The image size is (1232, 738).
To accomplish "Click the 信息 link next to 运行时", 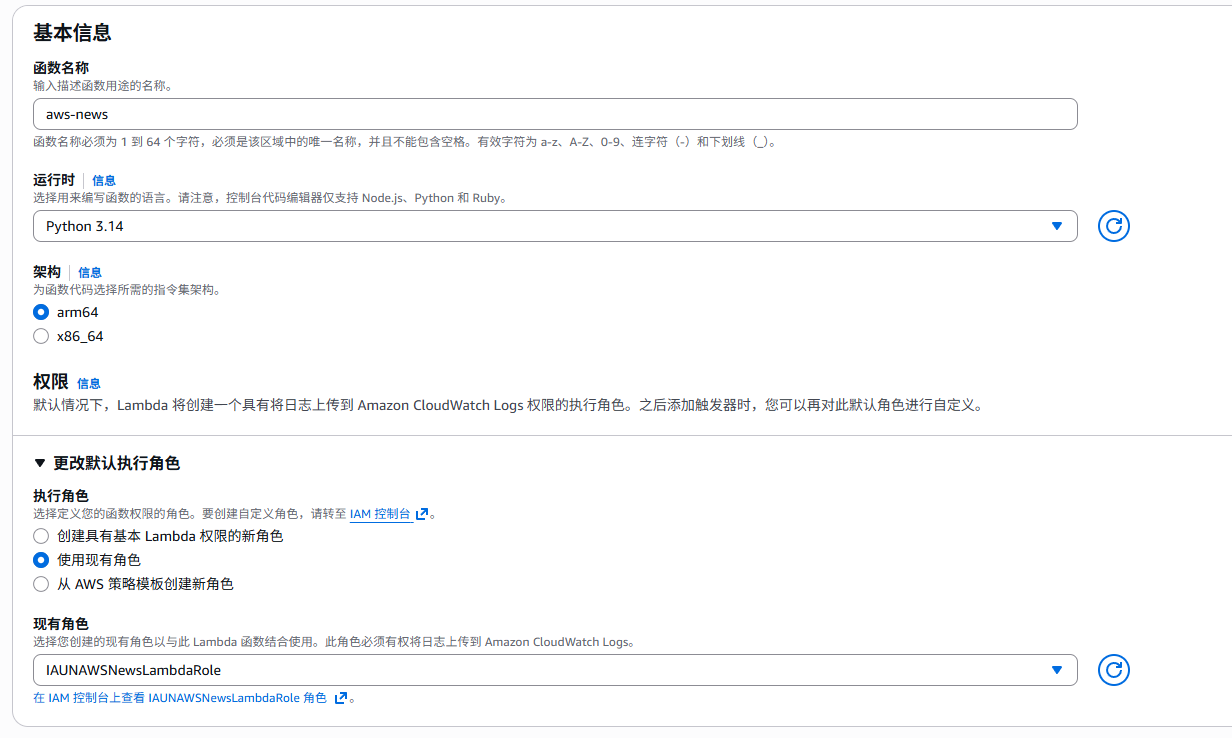I will pyautogui.click(x=104, y=180).
